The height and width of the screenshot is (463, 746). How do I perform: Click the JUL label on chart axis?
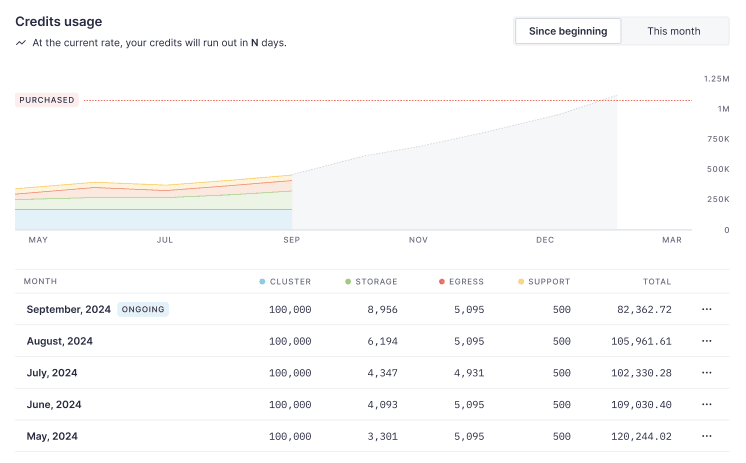[165, 240]
